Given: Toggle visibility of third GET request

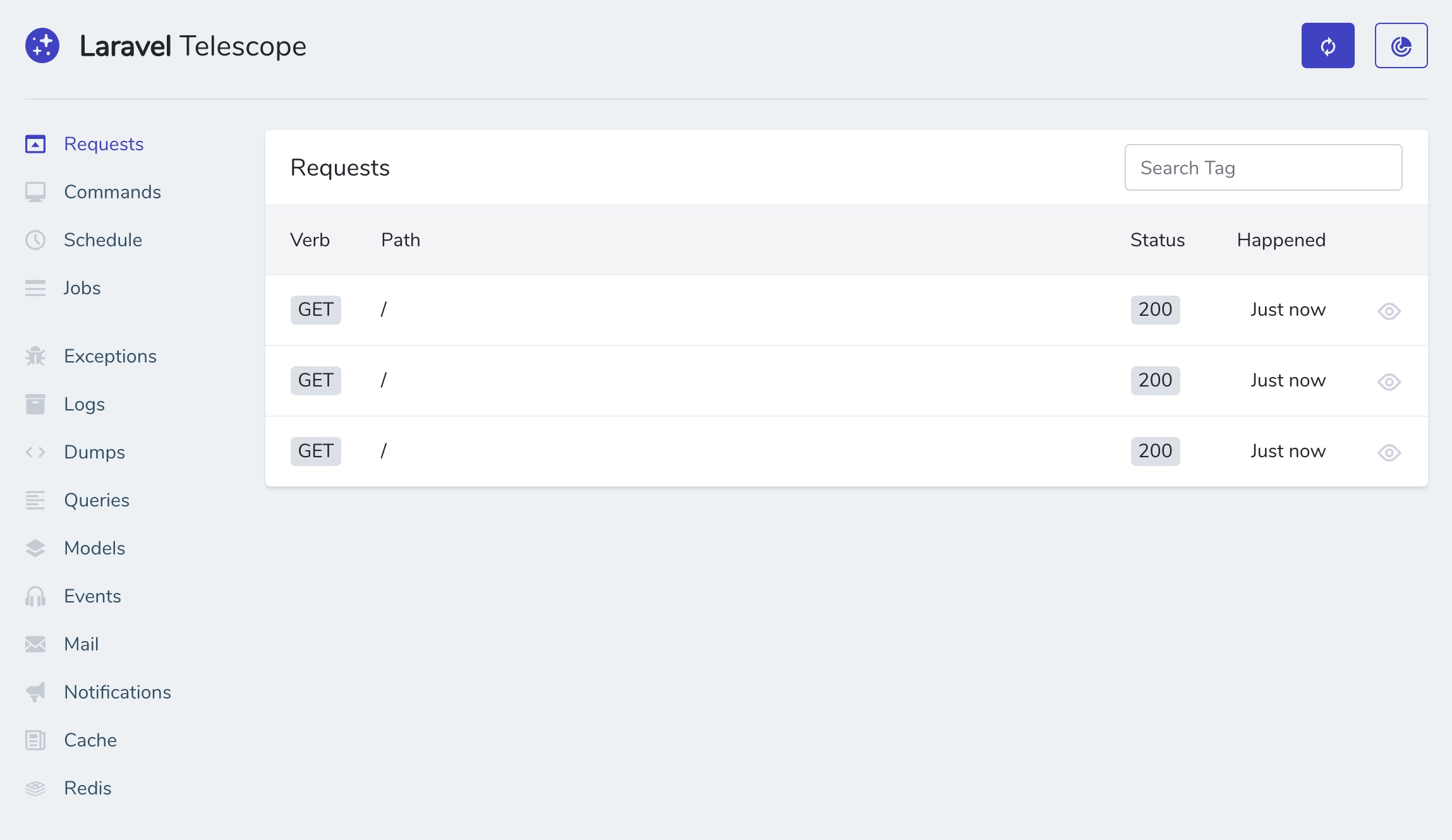Looking at the screenshot, I should pos(1390,452).
